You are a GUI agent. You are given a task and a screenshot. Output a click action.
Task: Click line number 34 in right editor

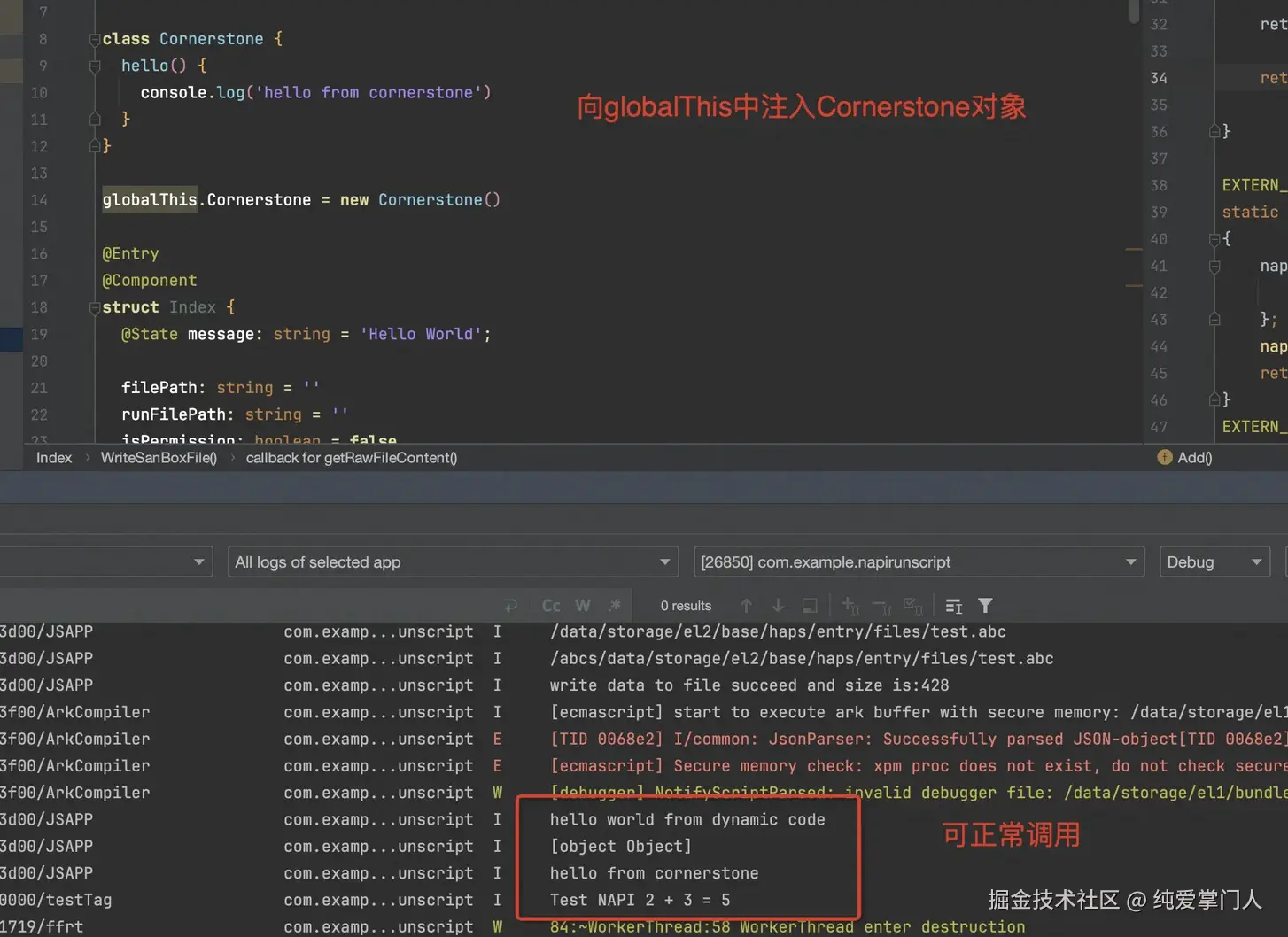pyautogui.click(x=1159, y=78)
